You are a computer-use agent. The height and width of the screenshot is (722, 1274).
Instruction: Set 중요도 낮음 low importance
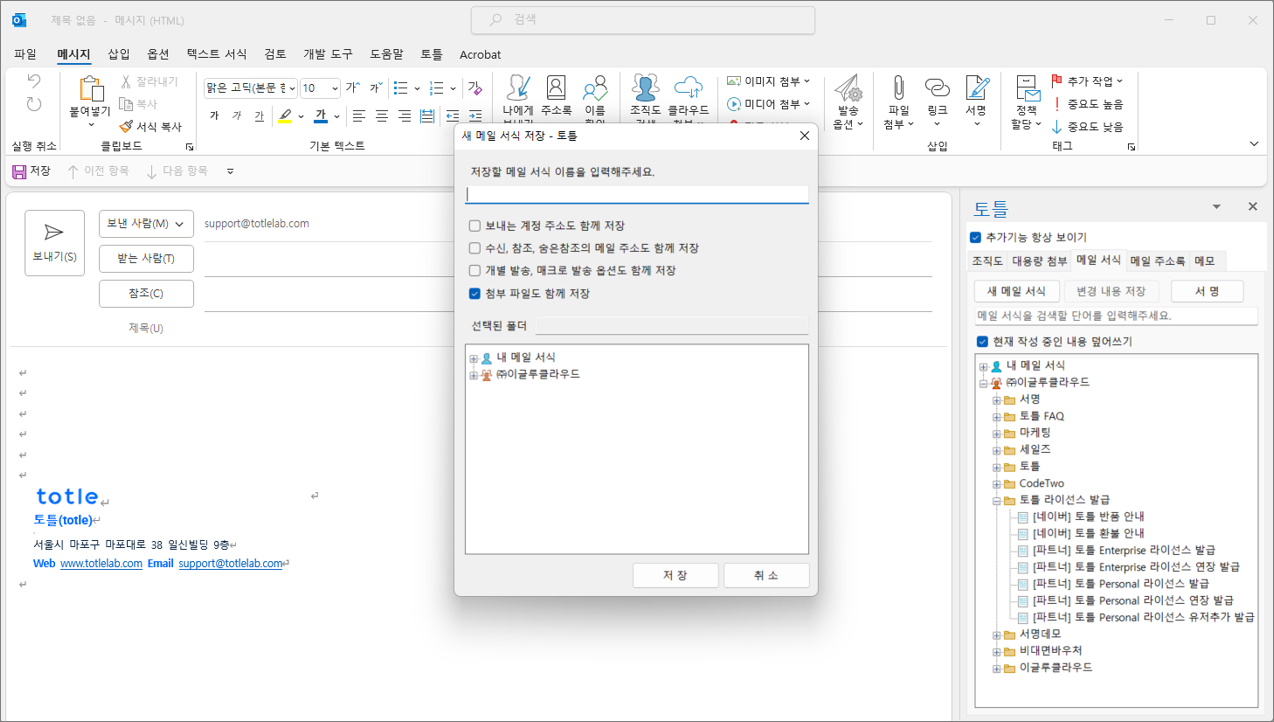point(1088,127)
